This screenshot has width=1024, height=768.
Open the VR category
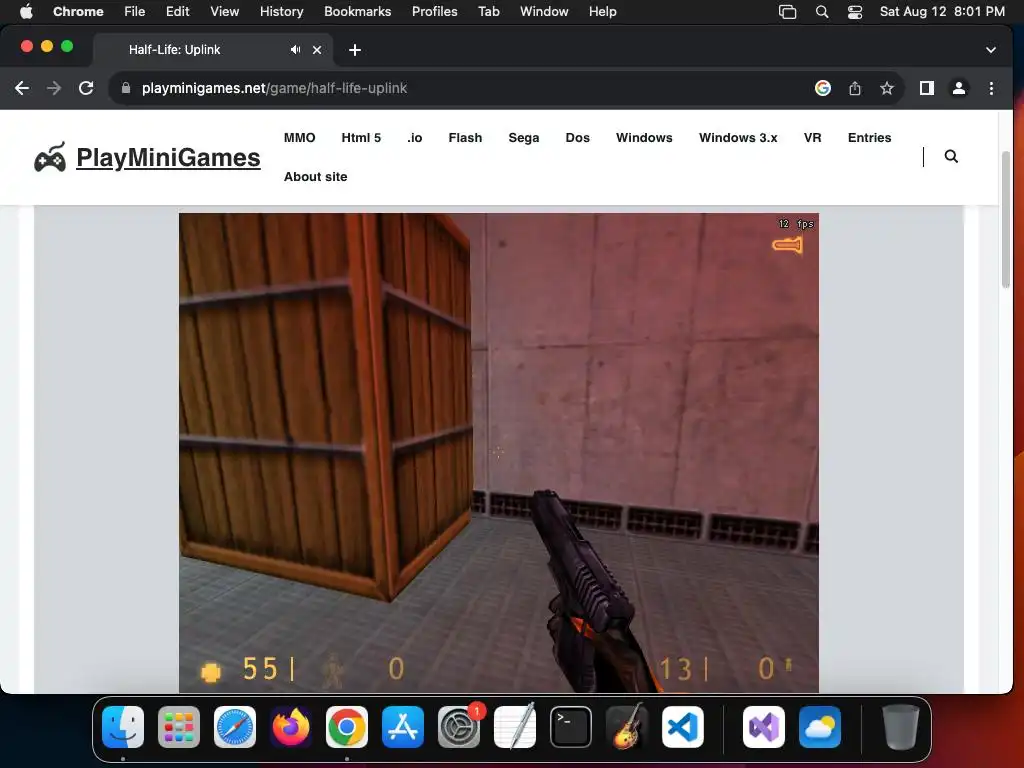[x=812, y=138]
